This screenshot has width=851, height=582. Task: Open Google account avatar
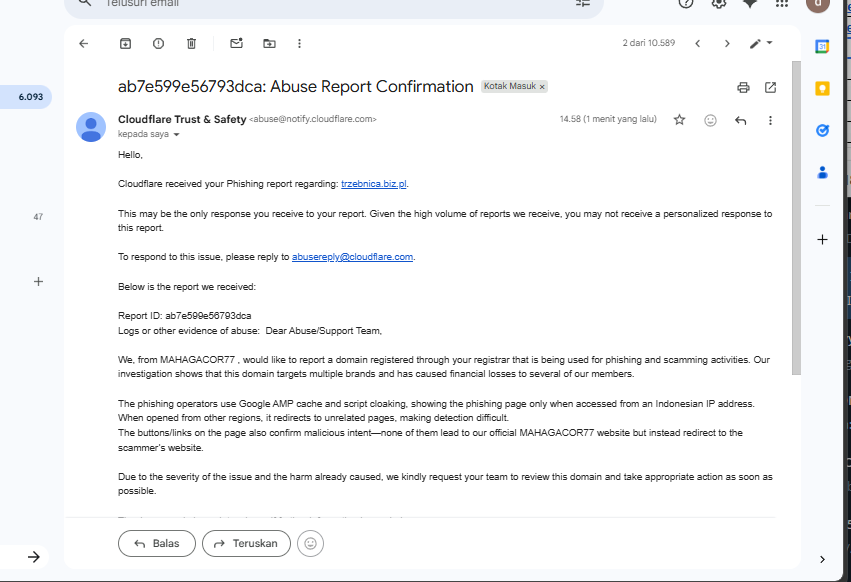pos(817,4)
